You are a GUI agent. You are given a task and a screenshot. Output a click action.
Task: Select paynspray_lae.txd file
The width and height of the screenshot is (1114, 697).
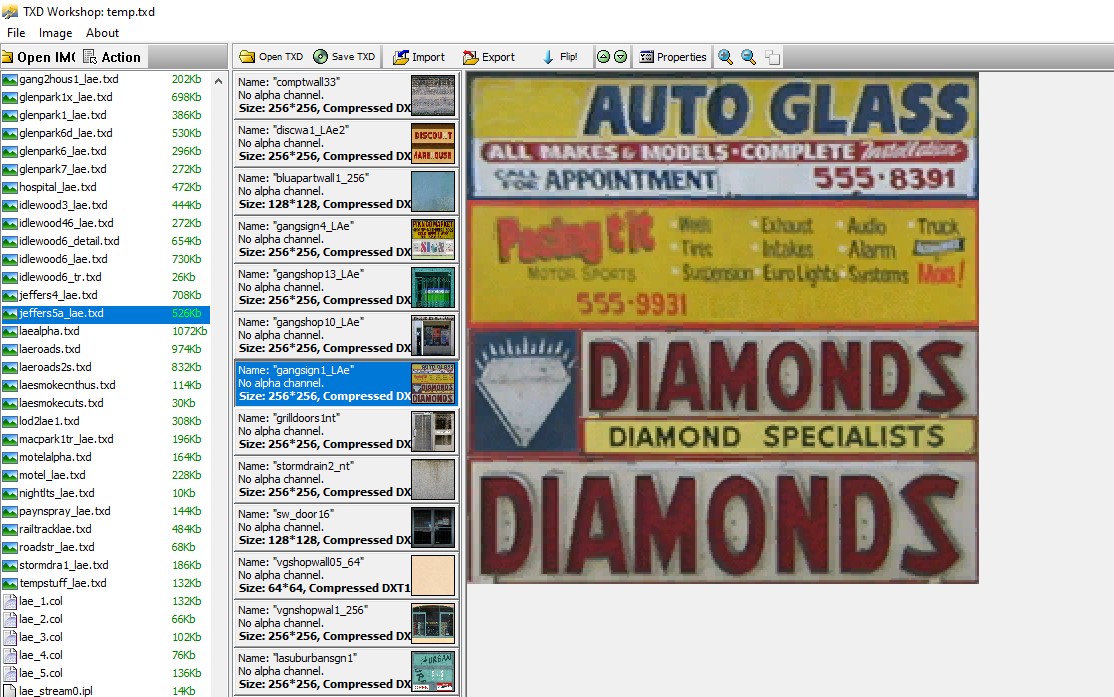(105, 511)
